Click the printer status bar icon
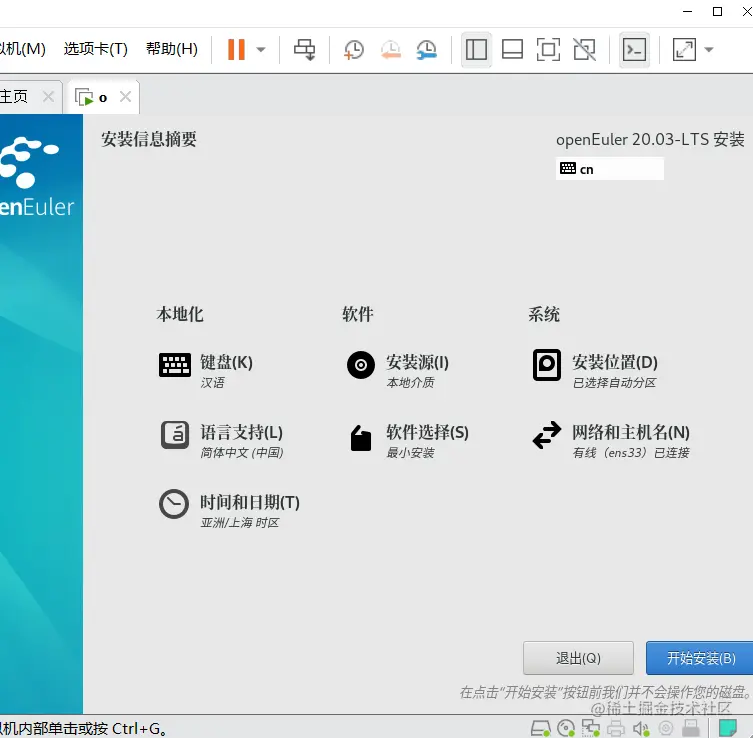Screen dimensions: 753x738 (x=616, y=728)
